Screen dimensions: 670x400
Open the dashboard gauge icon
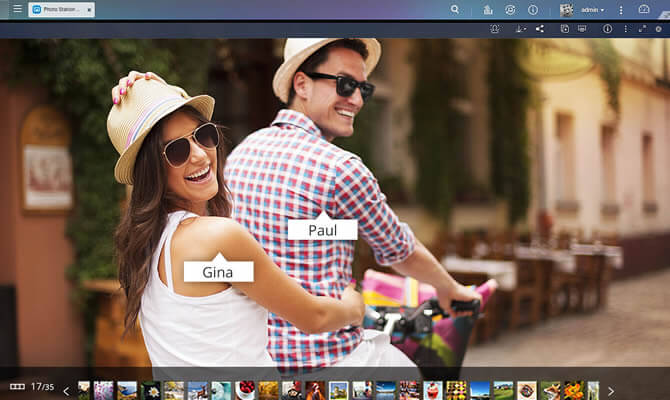click(x=644, y=9)
